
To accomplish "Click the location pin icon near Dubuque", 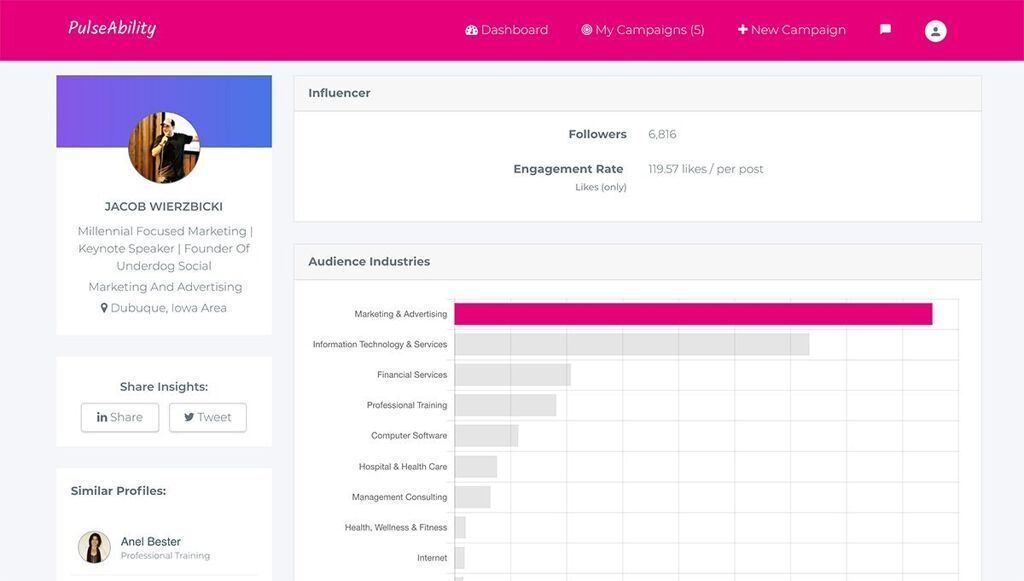I will tap(104, 307).
